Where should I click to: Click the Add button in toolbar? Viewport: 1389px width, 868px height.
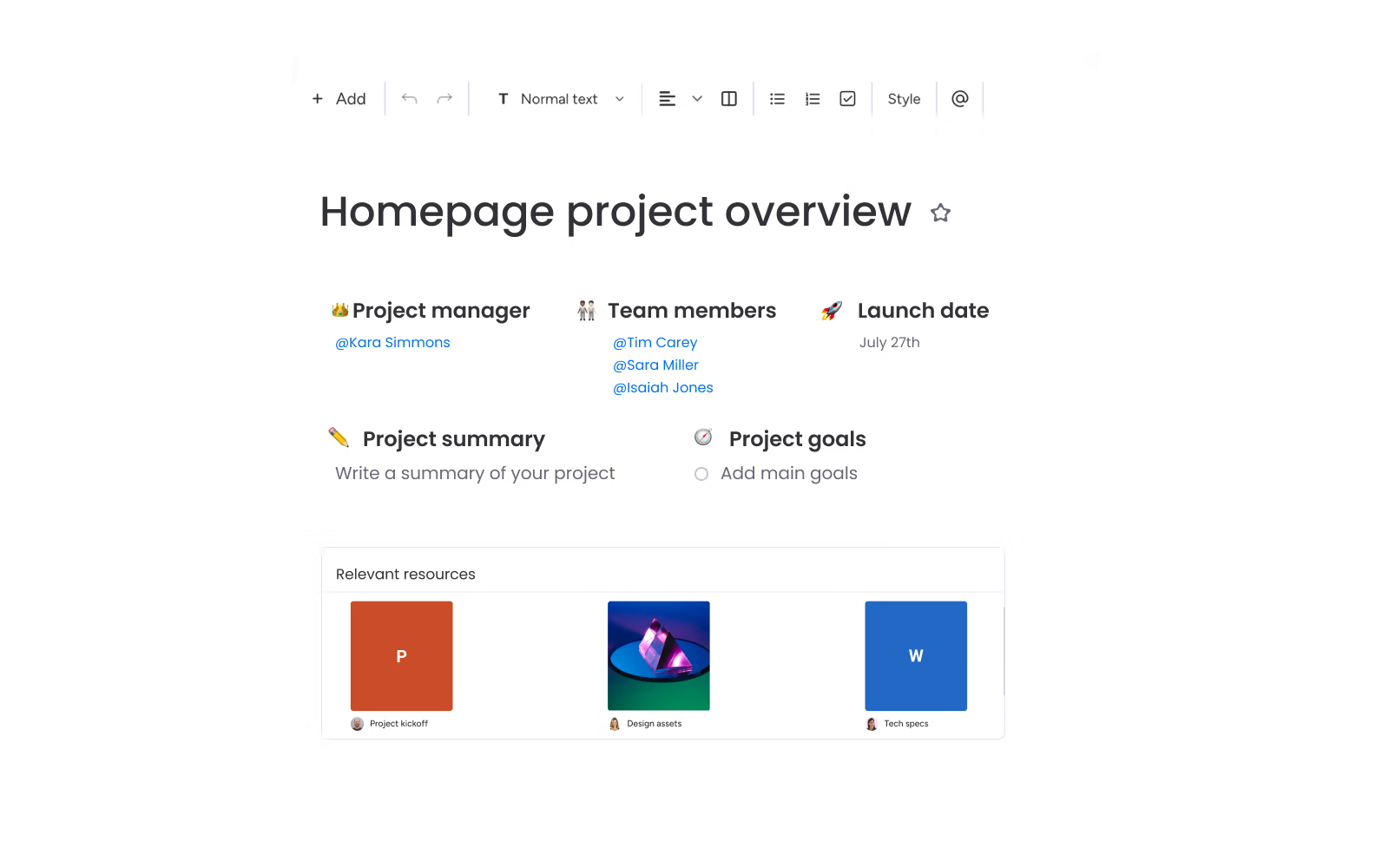(339, 99)
